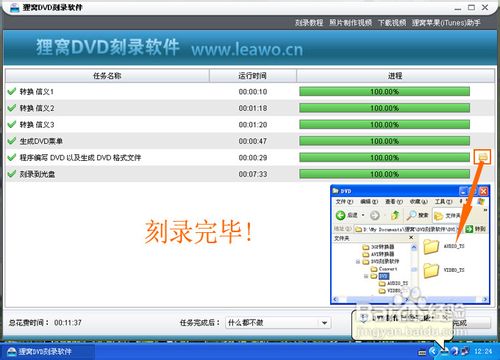
Task: Click app icon in main title bar
Action: tap(15, 7)
